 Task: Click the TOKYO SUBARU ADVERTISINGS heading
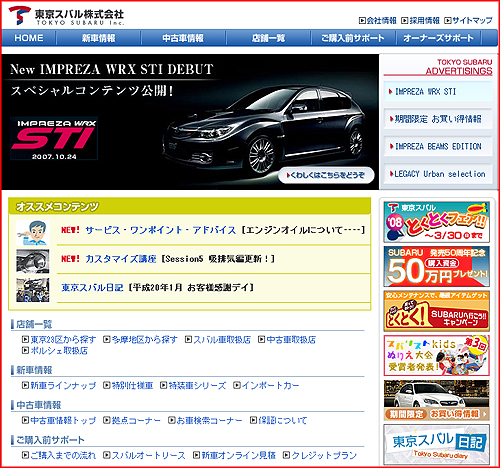click(x=459, y=67)
